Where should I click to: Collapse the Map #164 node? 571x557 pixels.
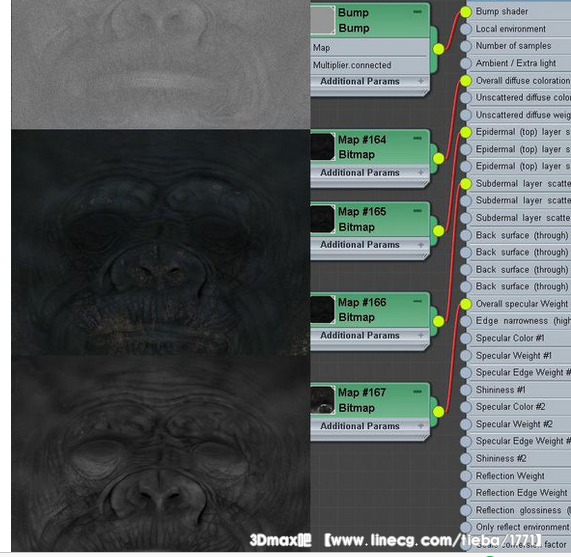click(417, 138)
